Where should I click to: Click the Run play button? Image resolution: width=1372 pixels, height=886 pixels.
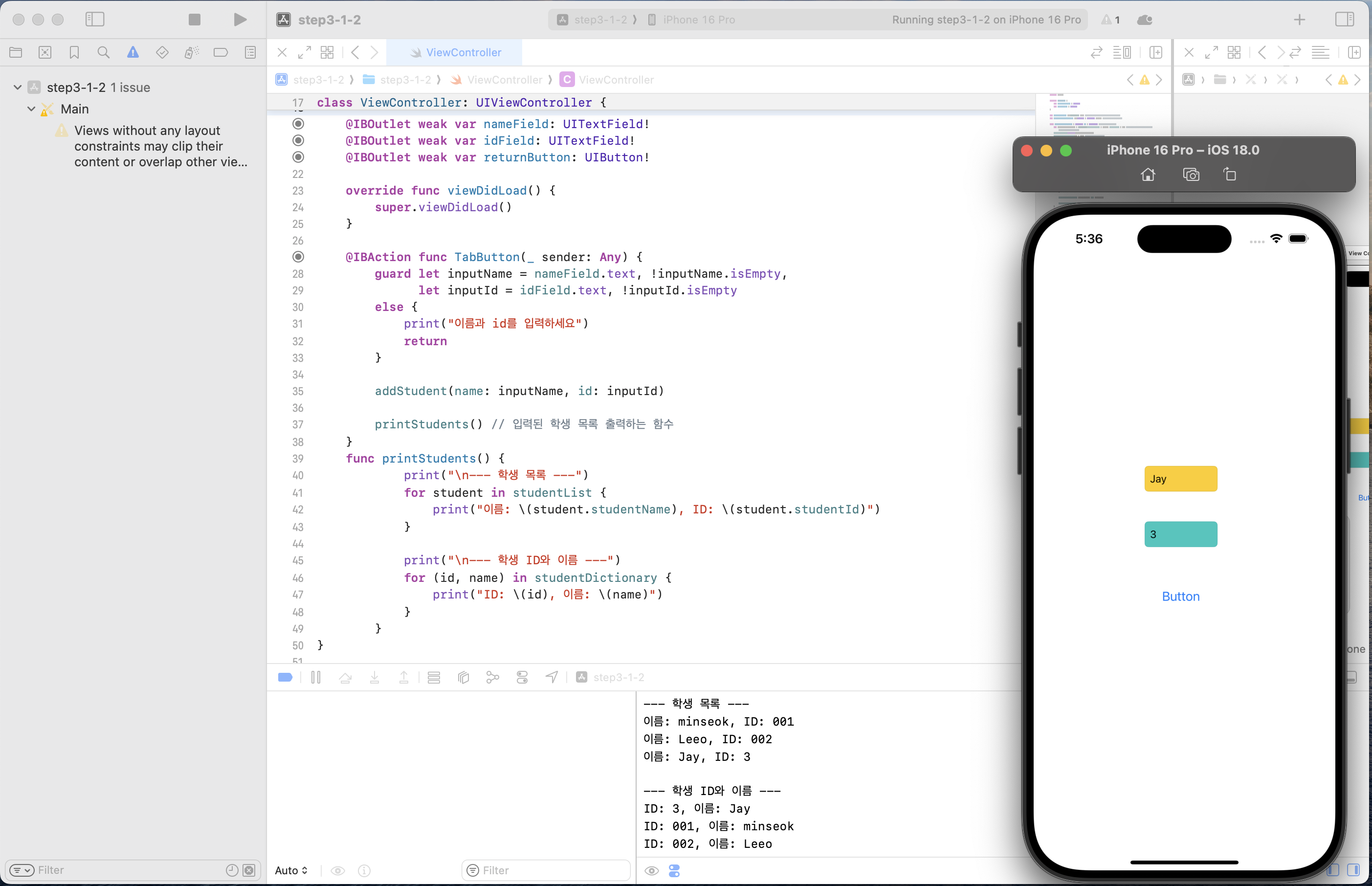tap(240, 20)
